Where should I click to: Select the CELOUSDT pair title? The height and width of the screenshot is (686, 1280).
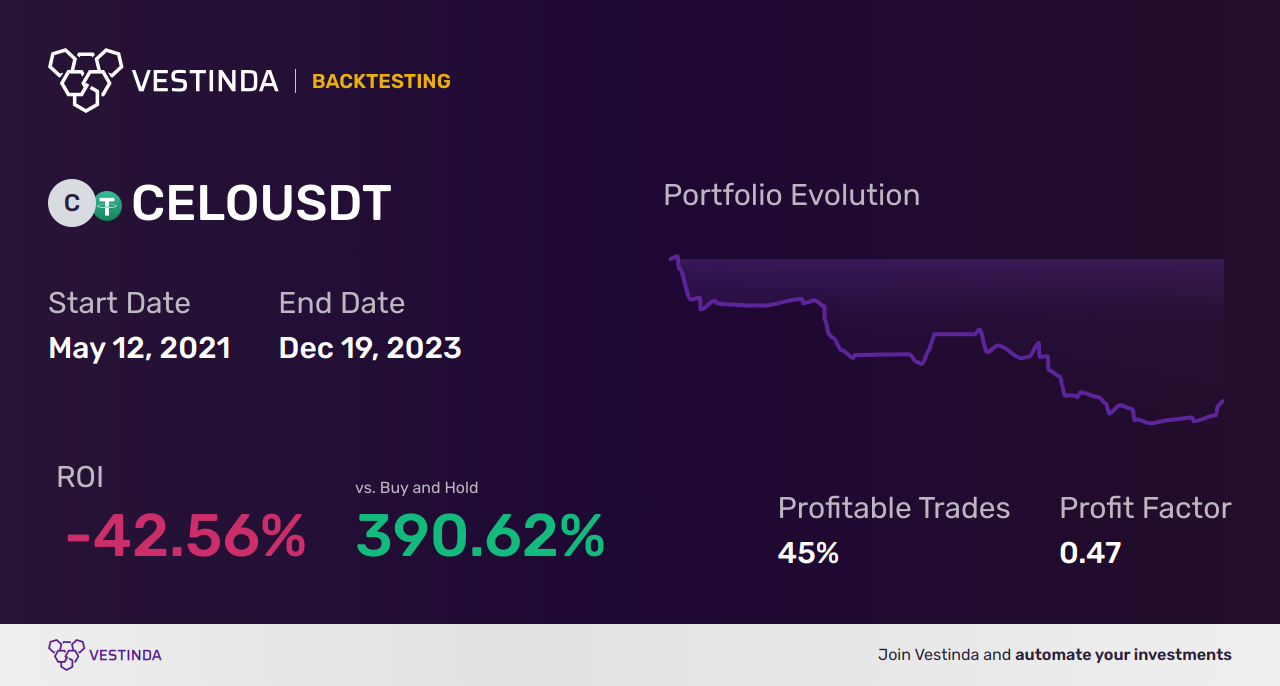(x=261, y=204)
